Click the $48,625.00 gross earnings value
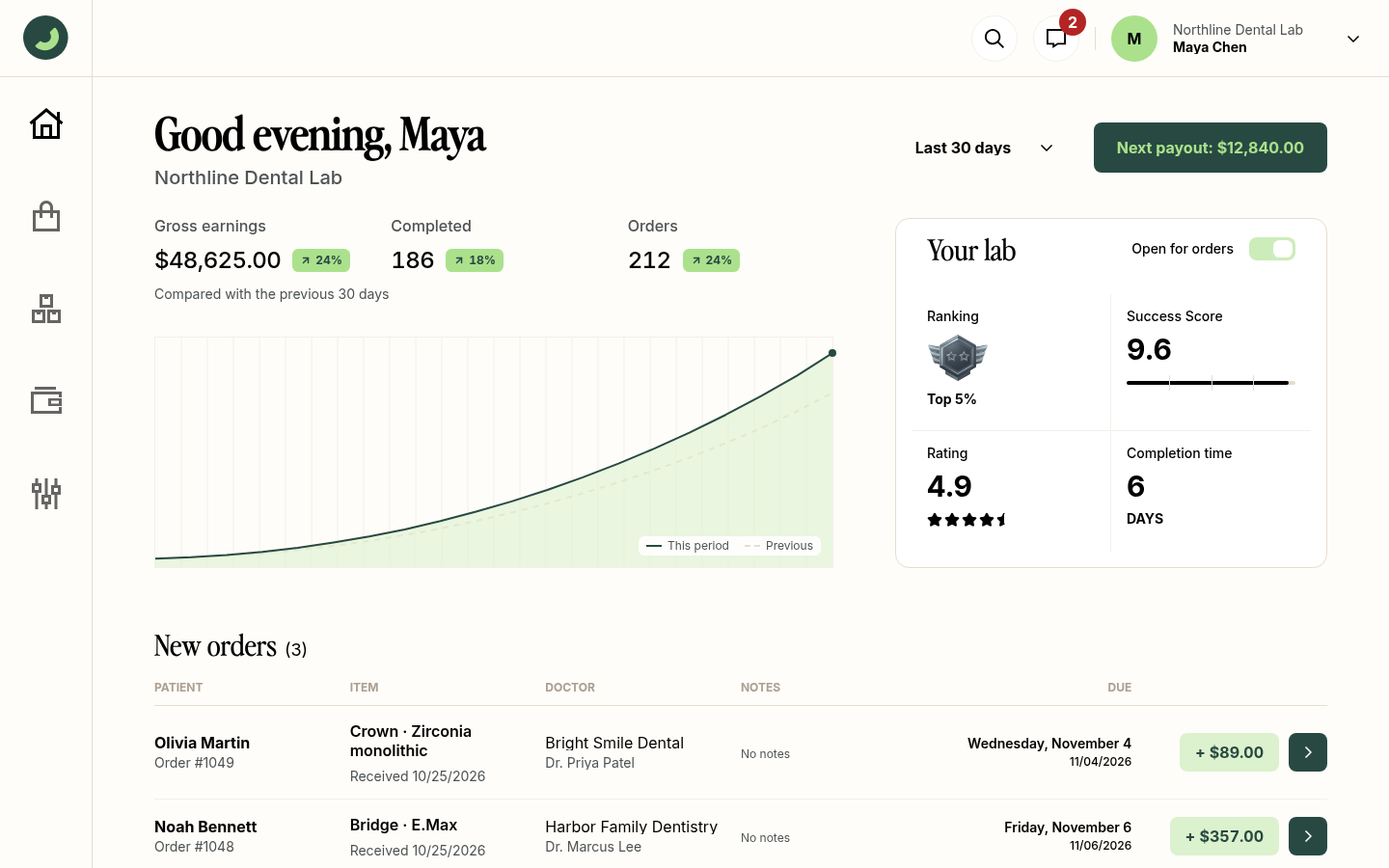 (218, 260)
